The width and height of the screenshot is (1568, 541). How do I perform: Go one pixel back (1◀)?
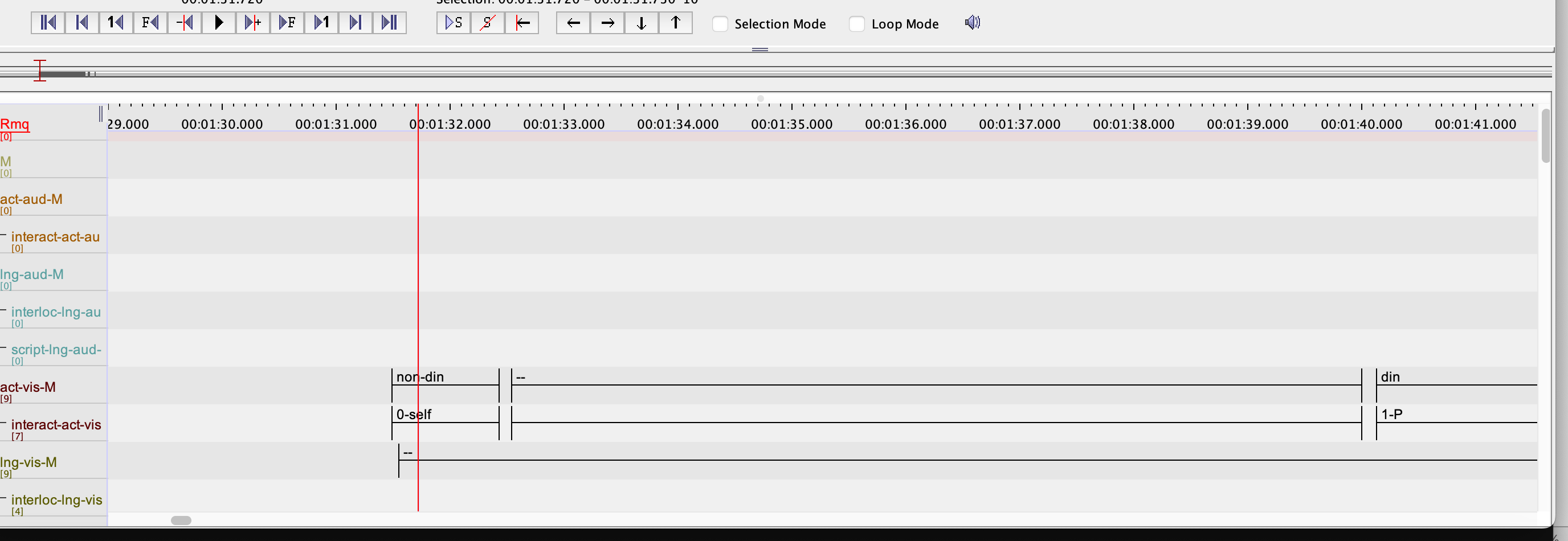pos(116,23)
